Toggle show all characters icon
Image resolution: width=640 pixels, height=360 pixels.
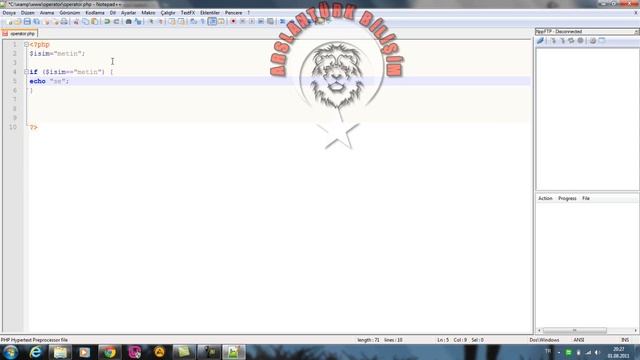(202, 21)
